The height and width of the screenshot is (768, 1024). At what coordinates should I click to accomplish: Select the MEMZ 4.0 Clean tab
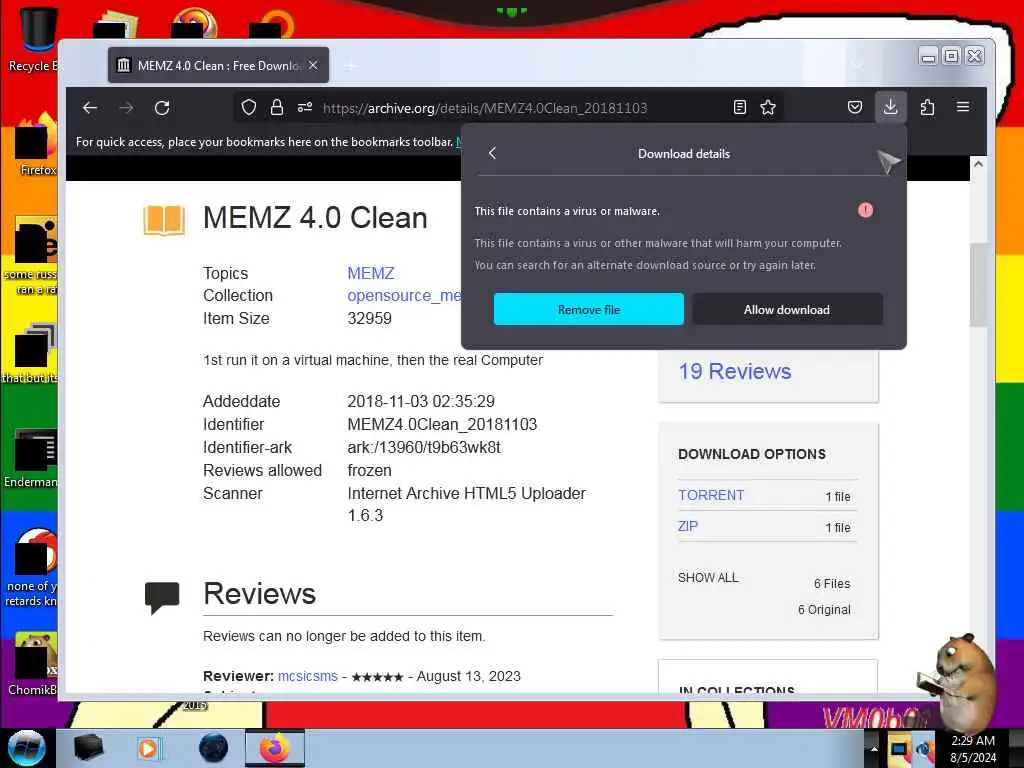point(218,65)
